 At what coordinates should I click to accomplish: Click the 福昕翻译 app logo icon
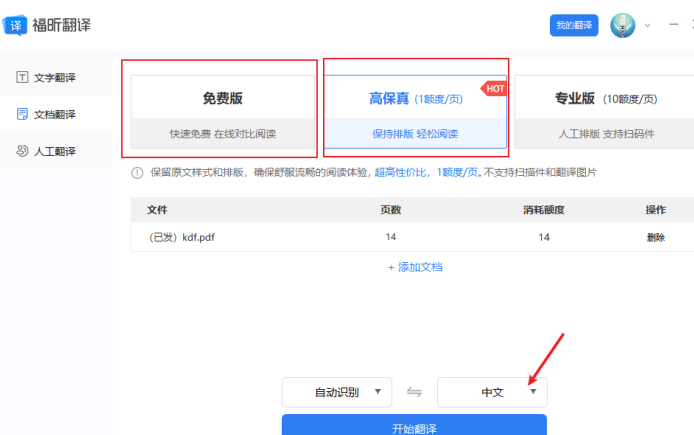pyautogui.click(x=15, y=25)
